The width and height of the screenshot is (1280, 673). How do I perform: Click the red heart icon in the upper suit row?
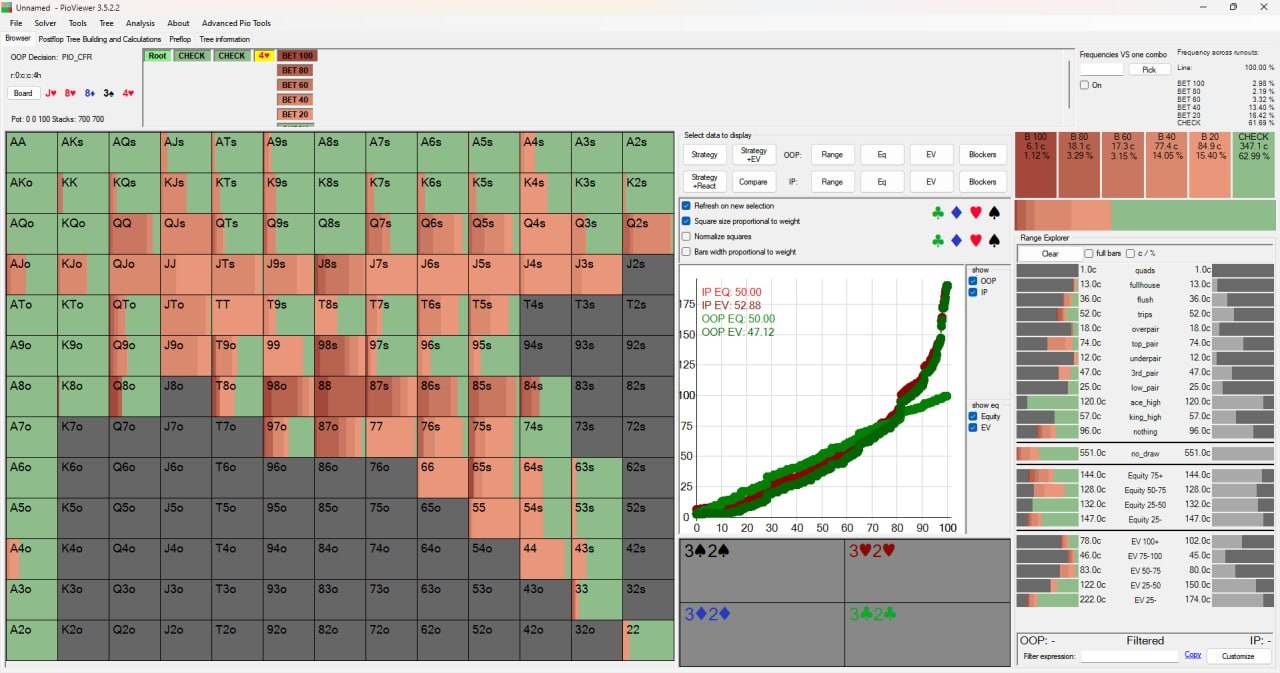(x=976, y=212)
